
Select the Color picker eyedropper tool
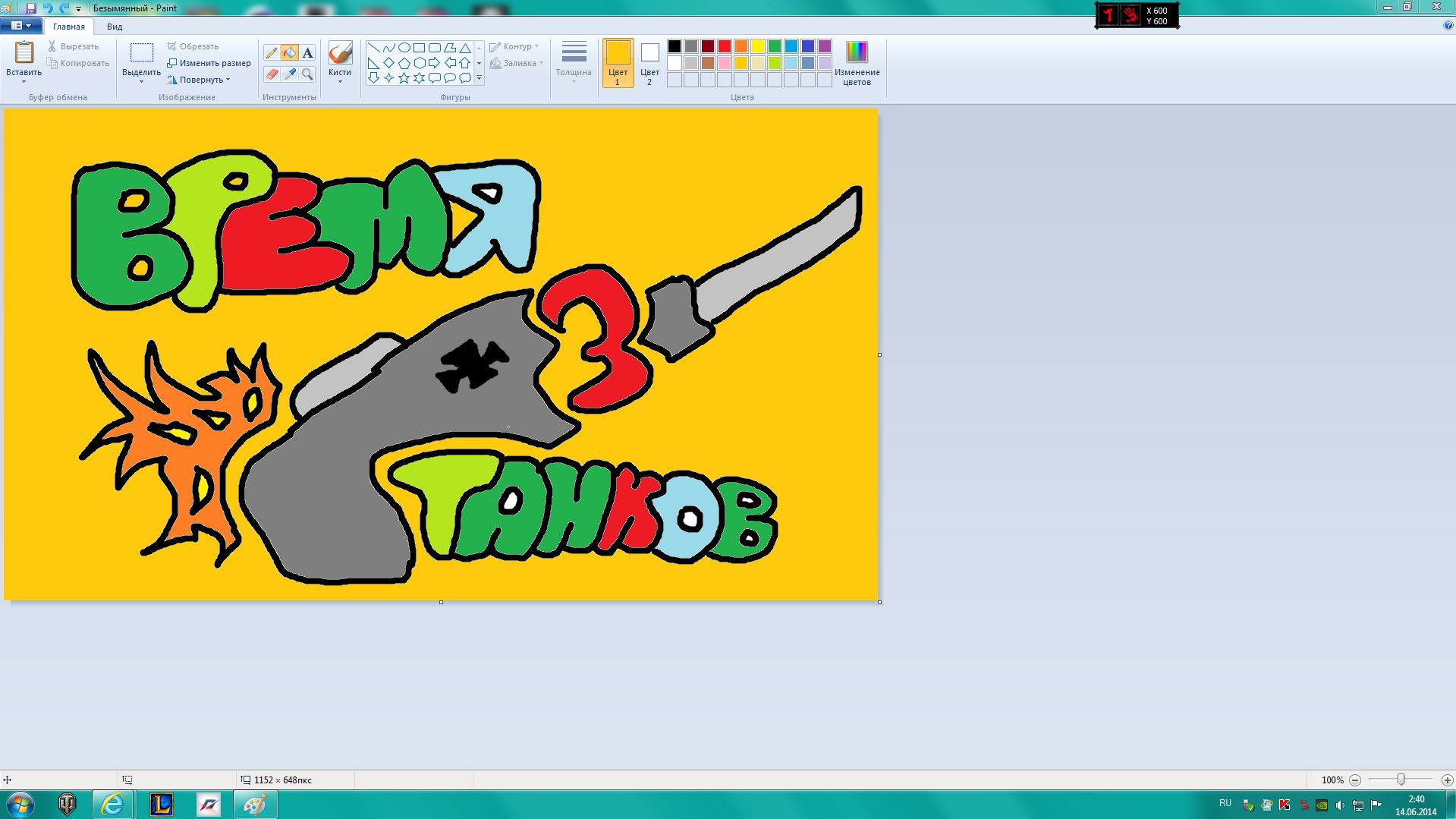pos(289,74)
